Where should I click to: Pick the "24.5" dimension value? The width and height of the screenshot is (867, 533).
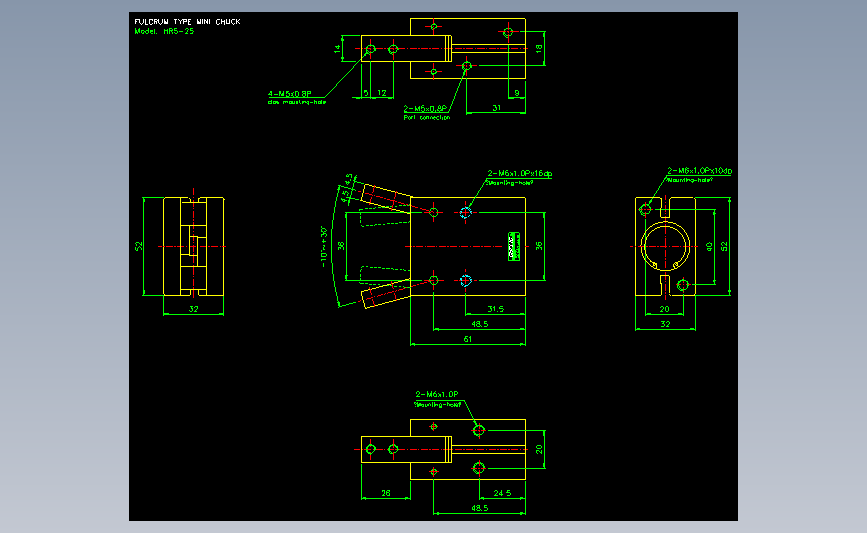pos(502,493)
